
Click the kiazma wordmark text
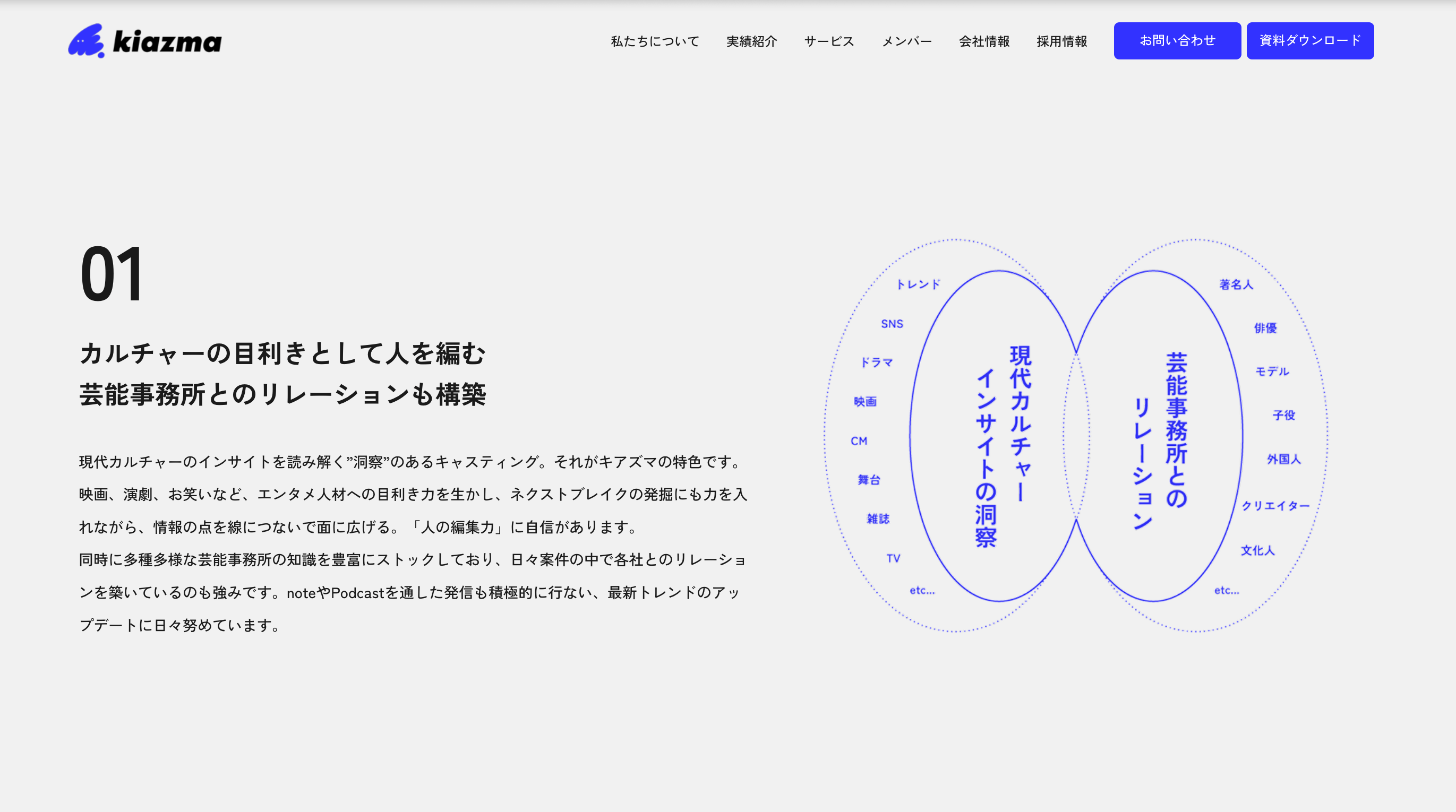tap(167, 42)
